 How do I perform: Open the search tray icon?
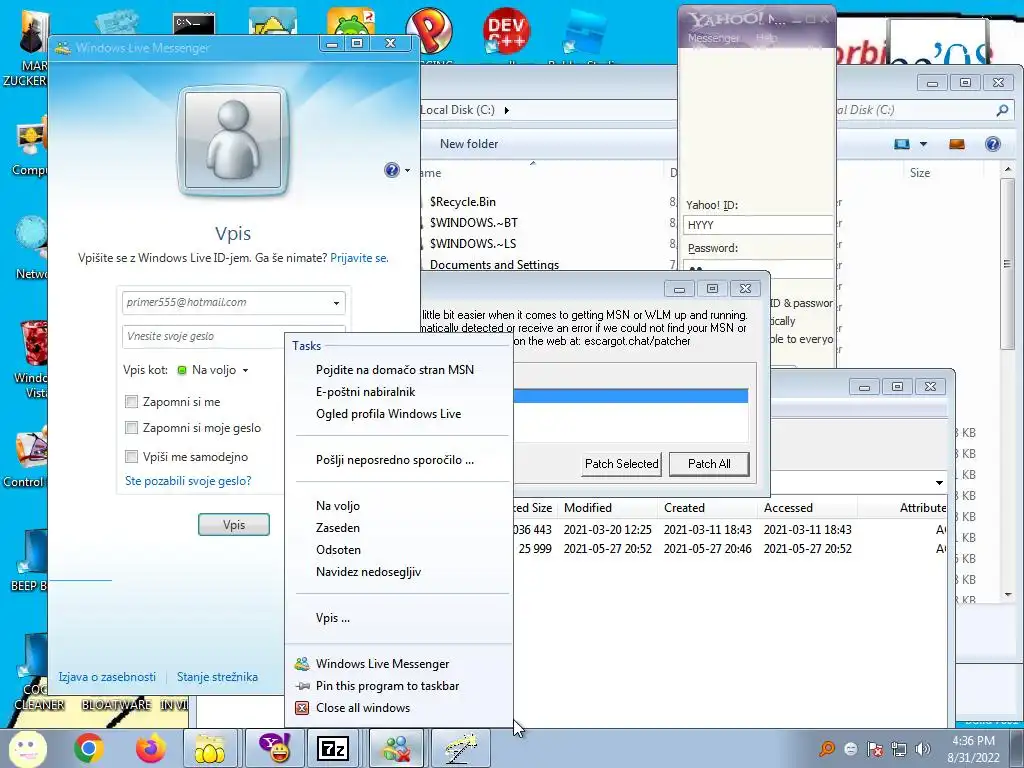(x=827, y=748)
